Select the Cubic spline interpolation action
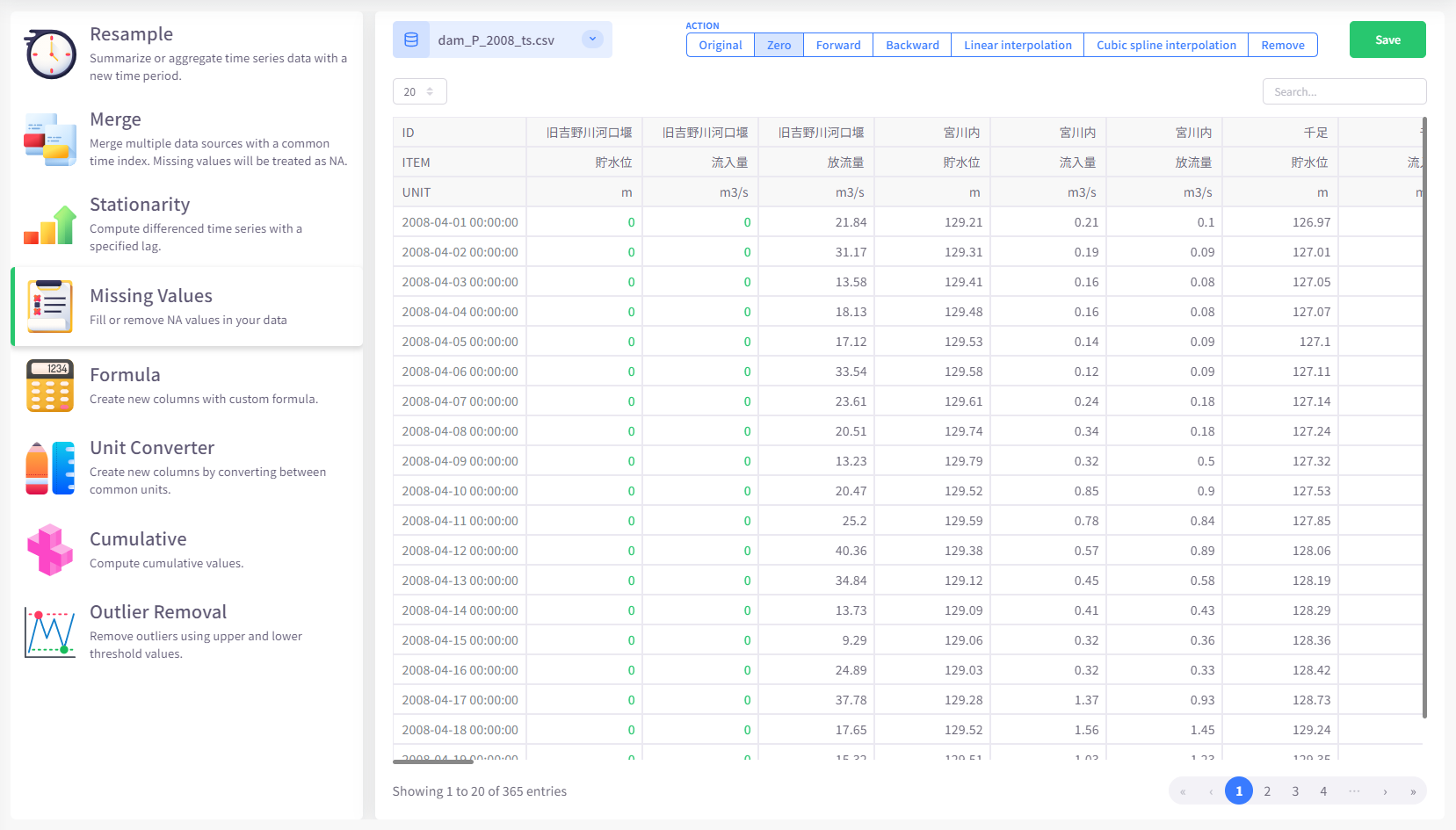 [1166, 45]
